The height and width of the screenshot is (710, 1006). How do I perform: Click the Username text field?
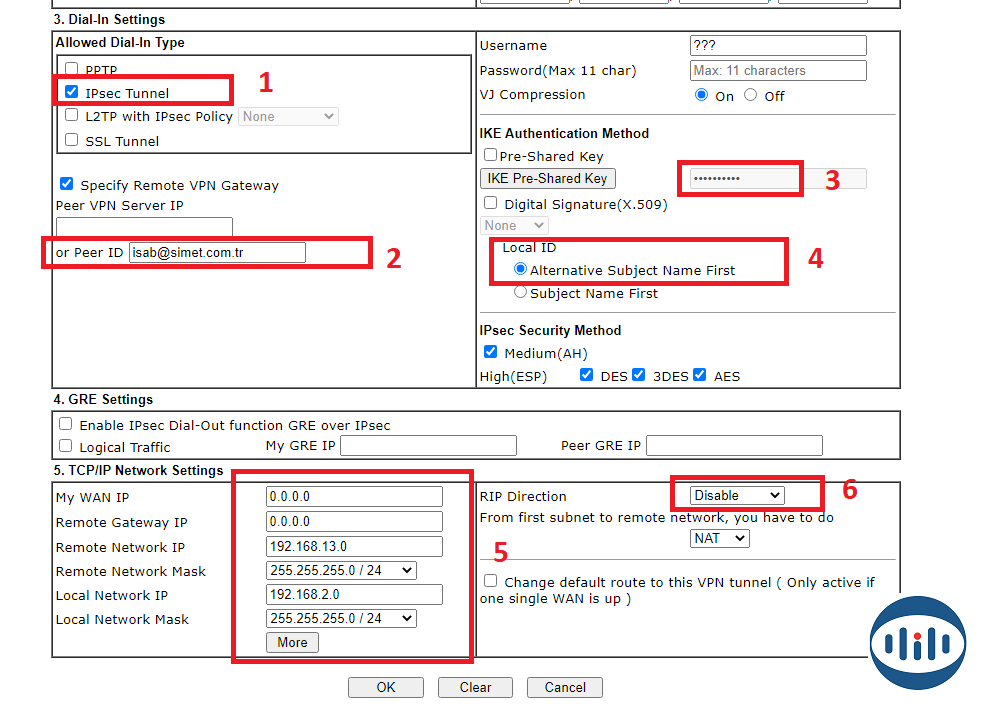(778, 45)
